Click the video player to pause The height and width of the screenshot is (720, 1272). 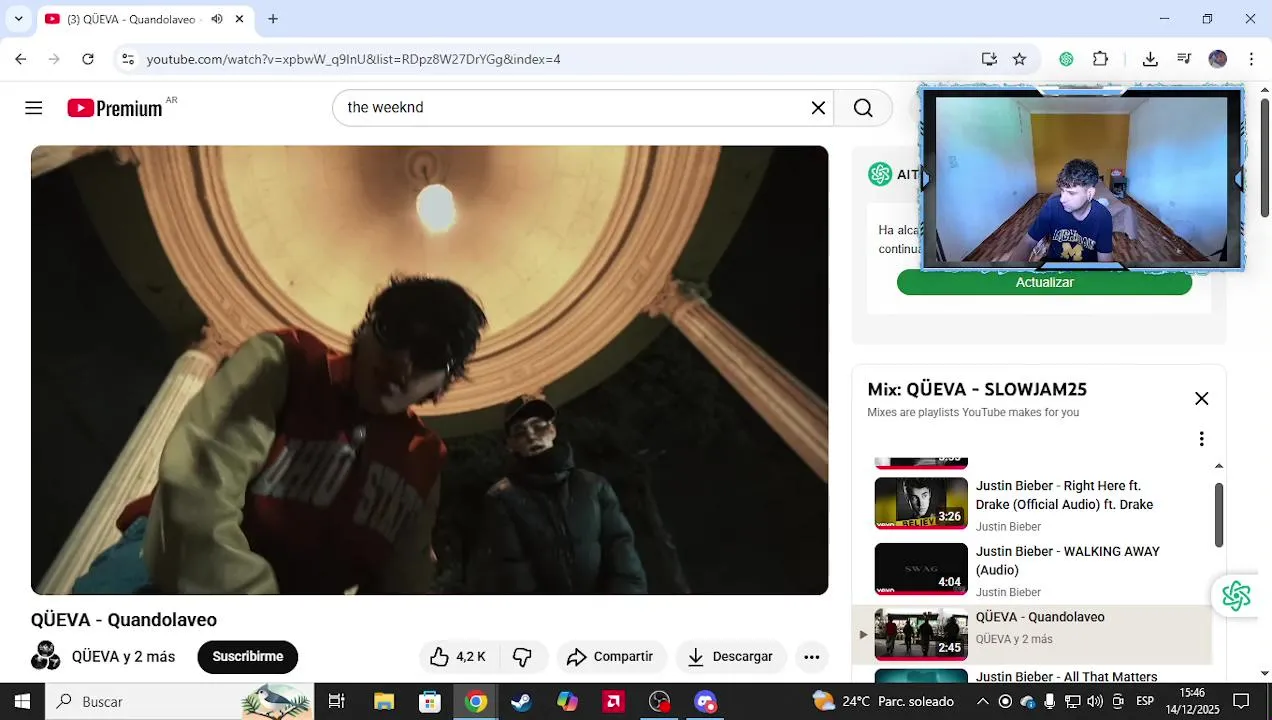tap(430, 370)
